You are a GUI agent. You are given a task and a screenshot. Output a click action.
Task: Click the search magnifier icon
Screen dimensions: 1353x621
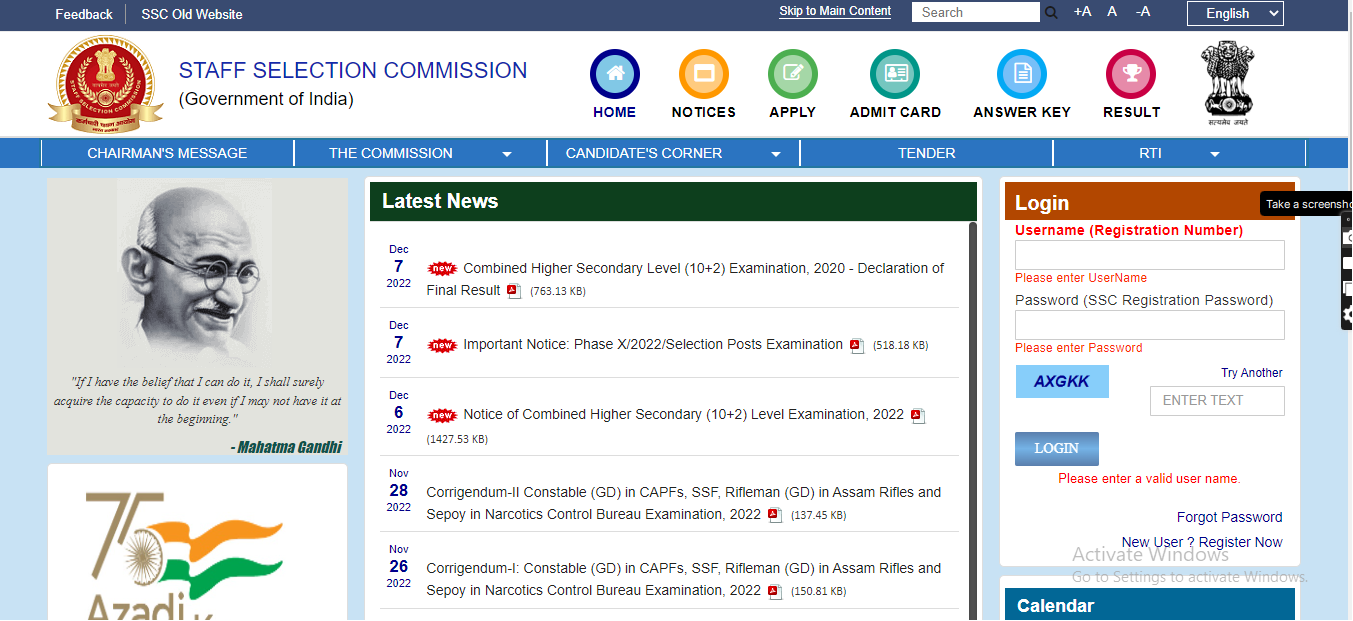[x=1051, y=13]
